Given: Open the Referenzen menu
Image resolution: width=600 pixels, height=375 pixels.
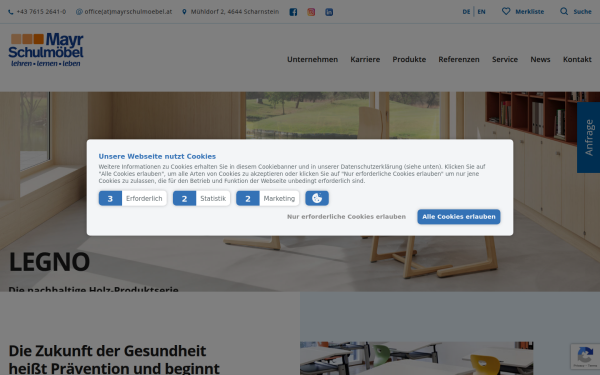Looking at the screenshot, I should pyautogui.click(x=459, y=59).
